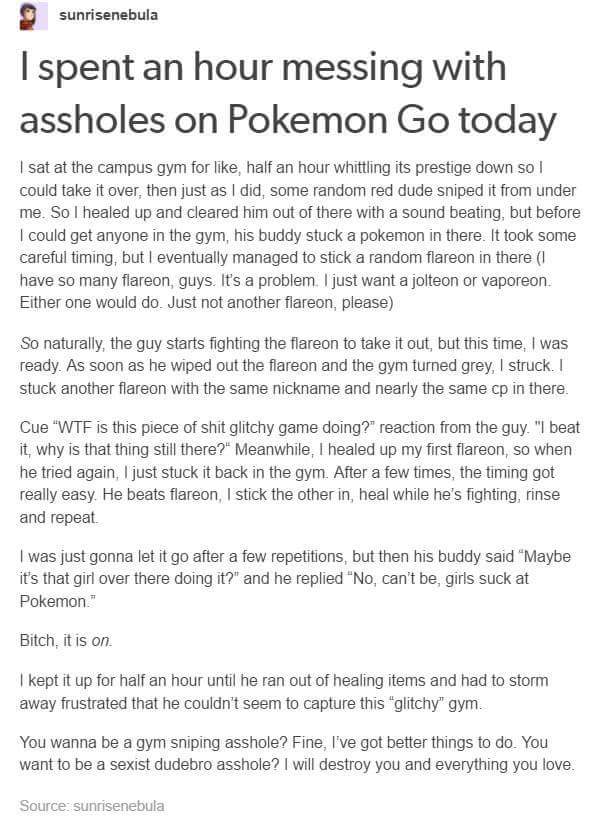Click sunrisenebula's avatar picture
Image resolution: width=604 pixels, height=828 pixels.
tap(33, 18)
